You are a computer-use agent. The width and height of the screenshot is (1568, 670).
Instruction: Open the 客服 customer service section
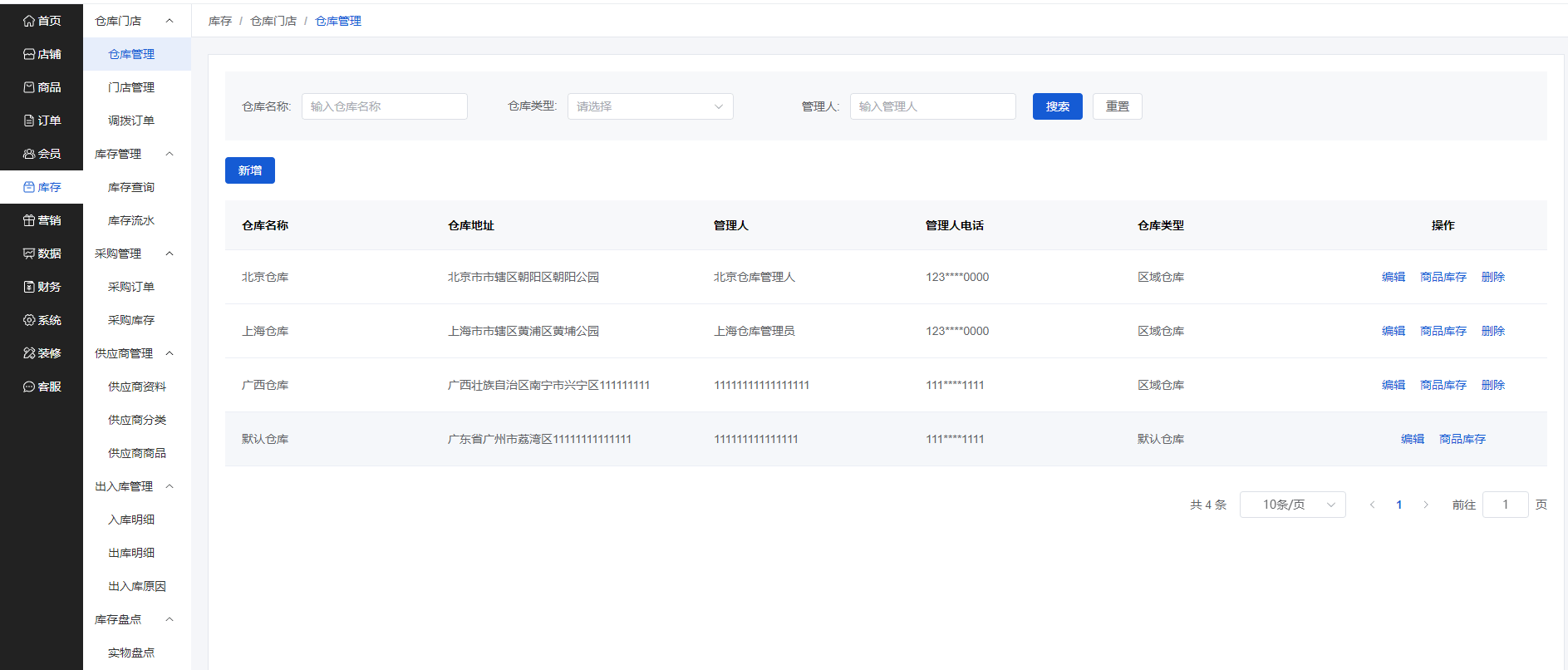coord(42,387)
